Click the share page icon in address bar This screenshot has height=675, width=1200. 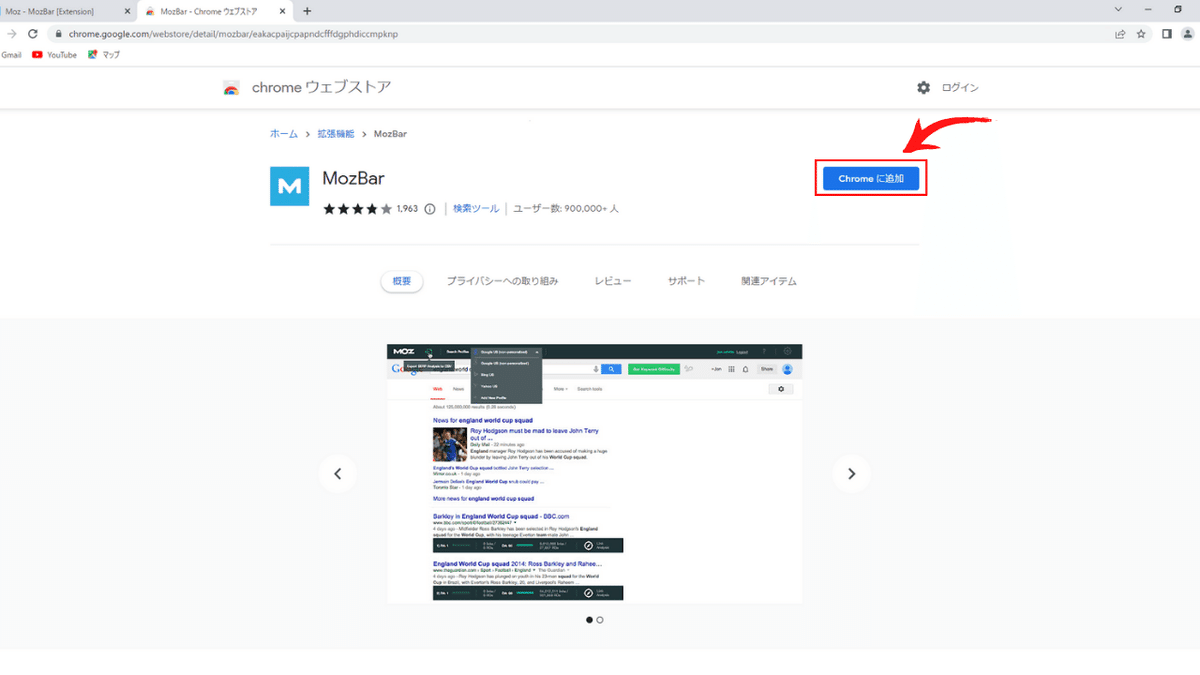1120,33
